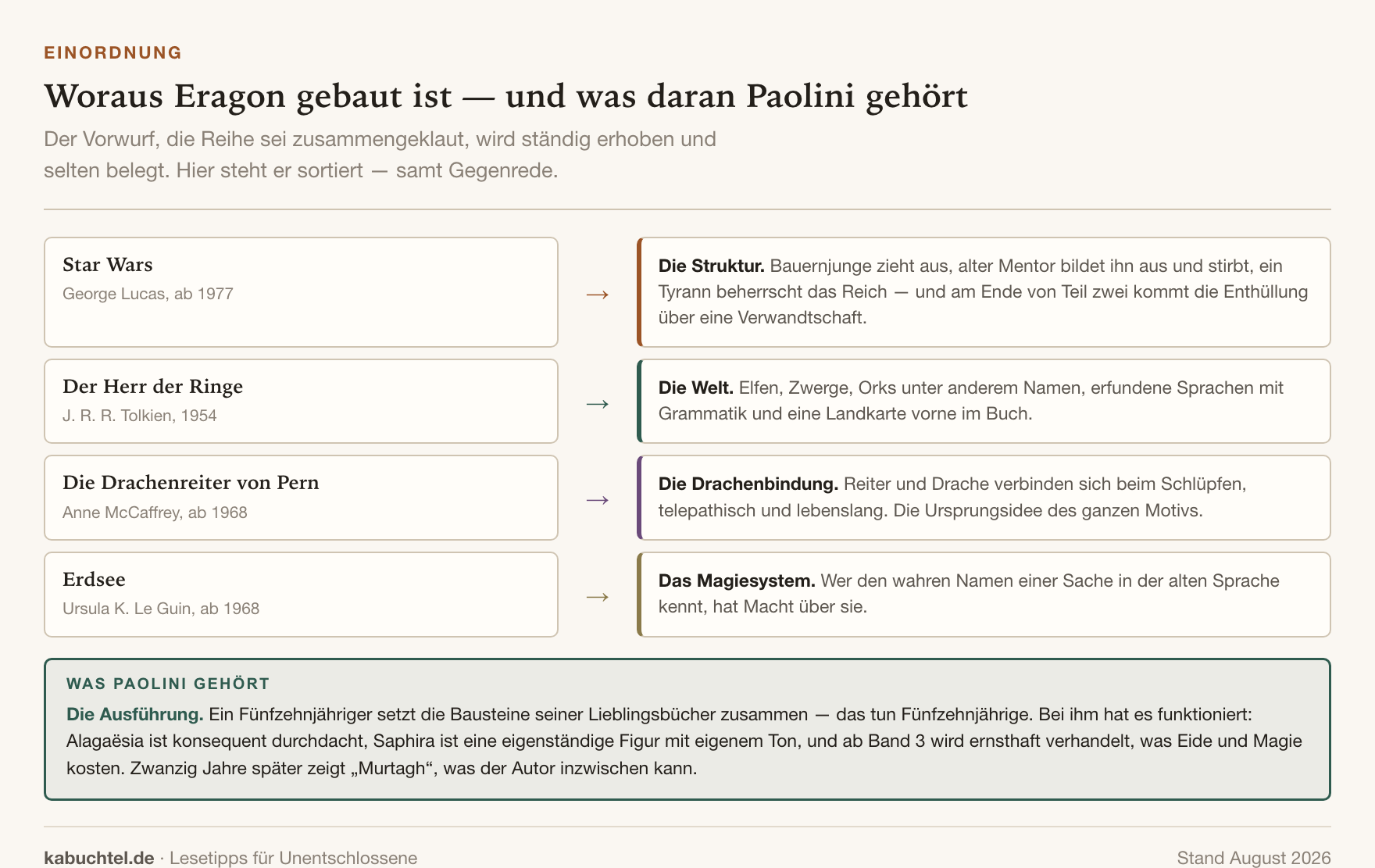
Task: Click the subtitle starting Der Vorwurf
Action: 380,155
